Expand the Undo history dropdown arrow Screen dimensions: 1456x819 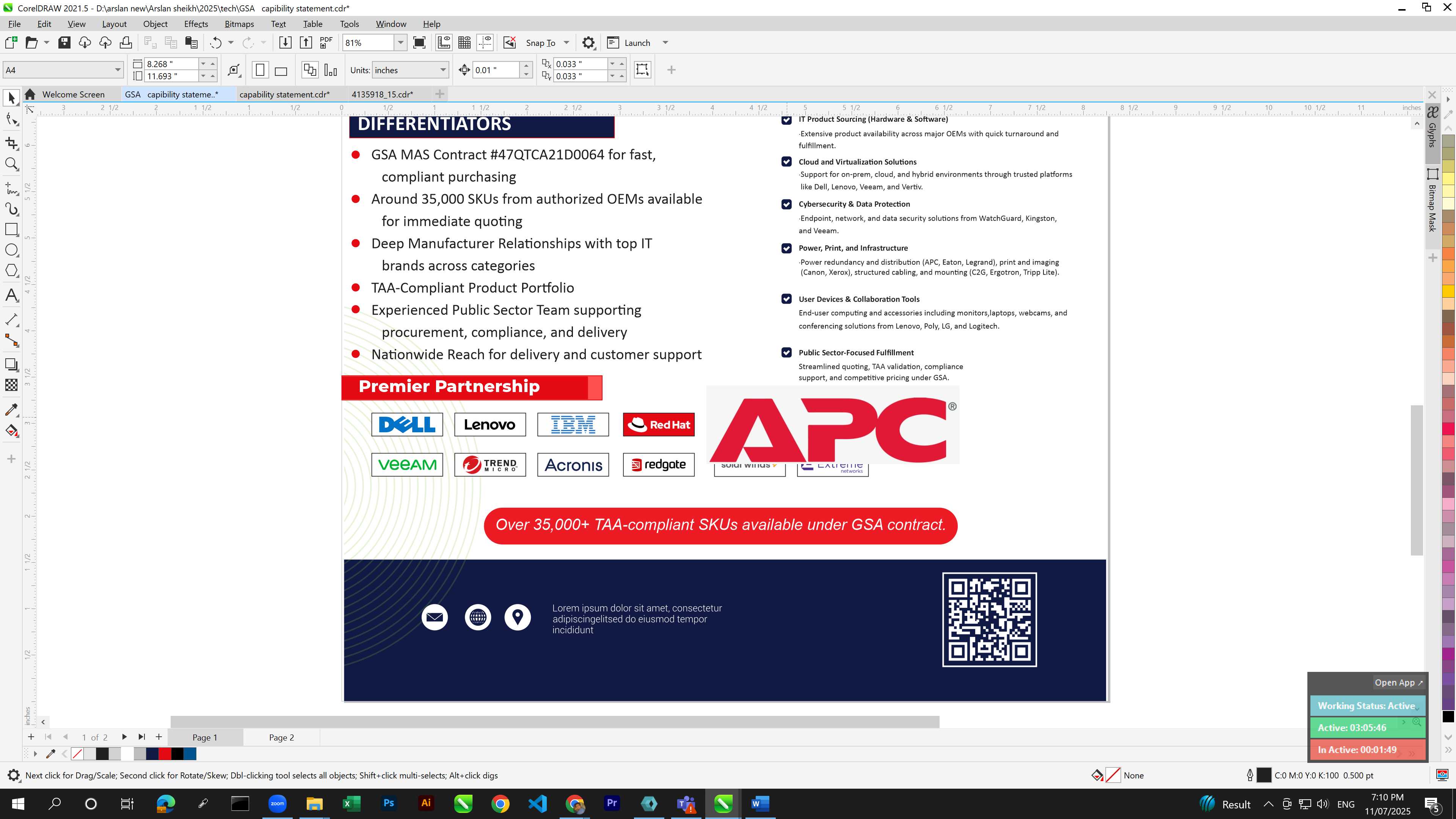(x=231, y=42)
